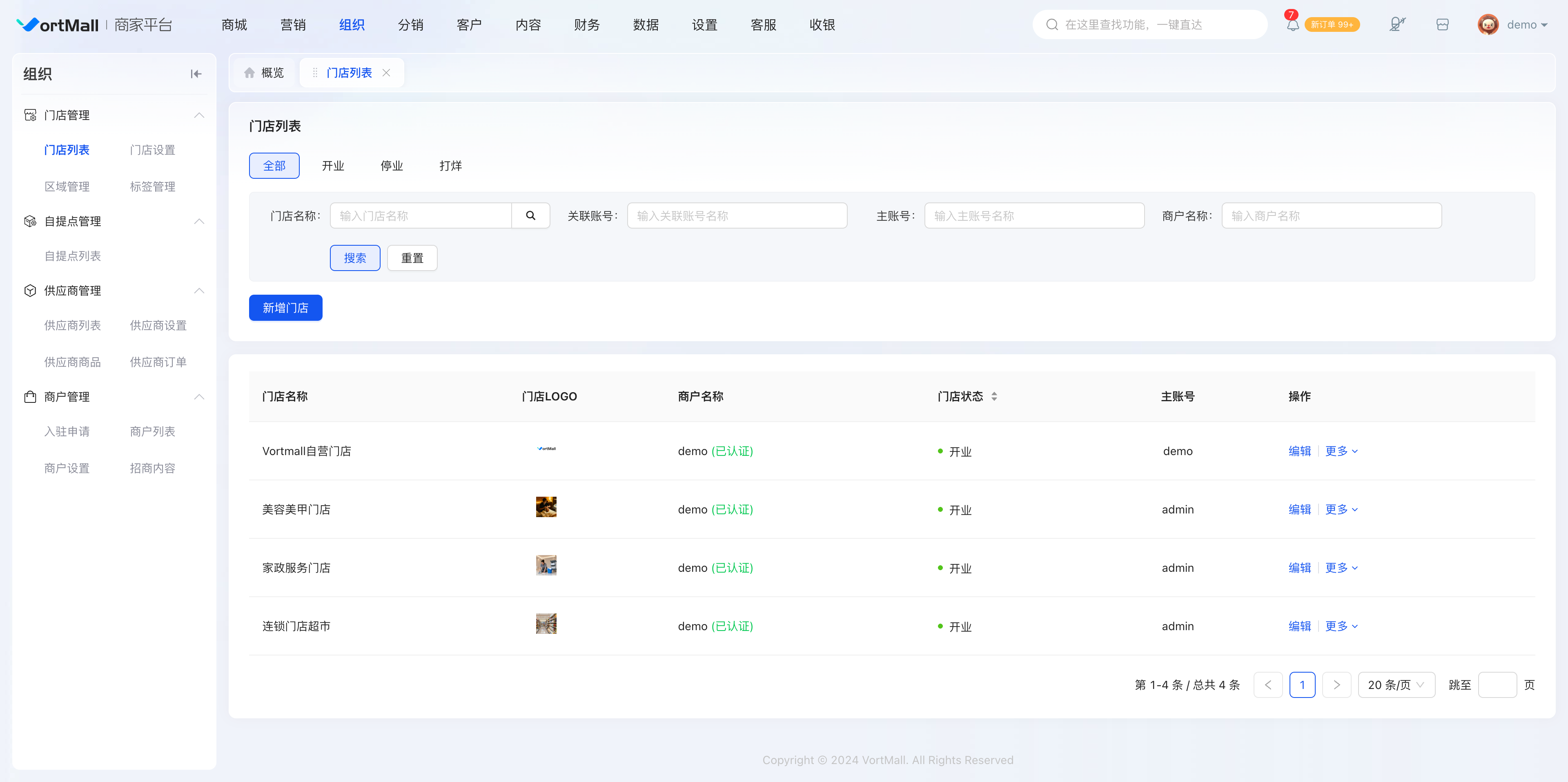Screen dimensions: 1568x782
Task: Click the magnifier button beside 门店名称
Action: [x=531, y=215]
